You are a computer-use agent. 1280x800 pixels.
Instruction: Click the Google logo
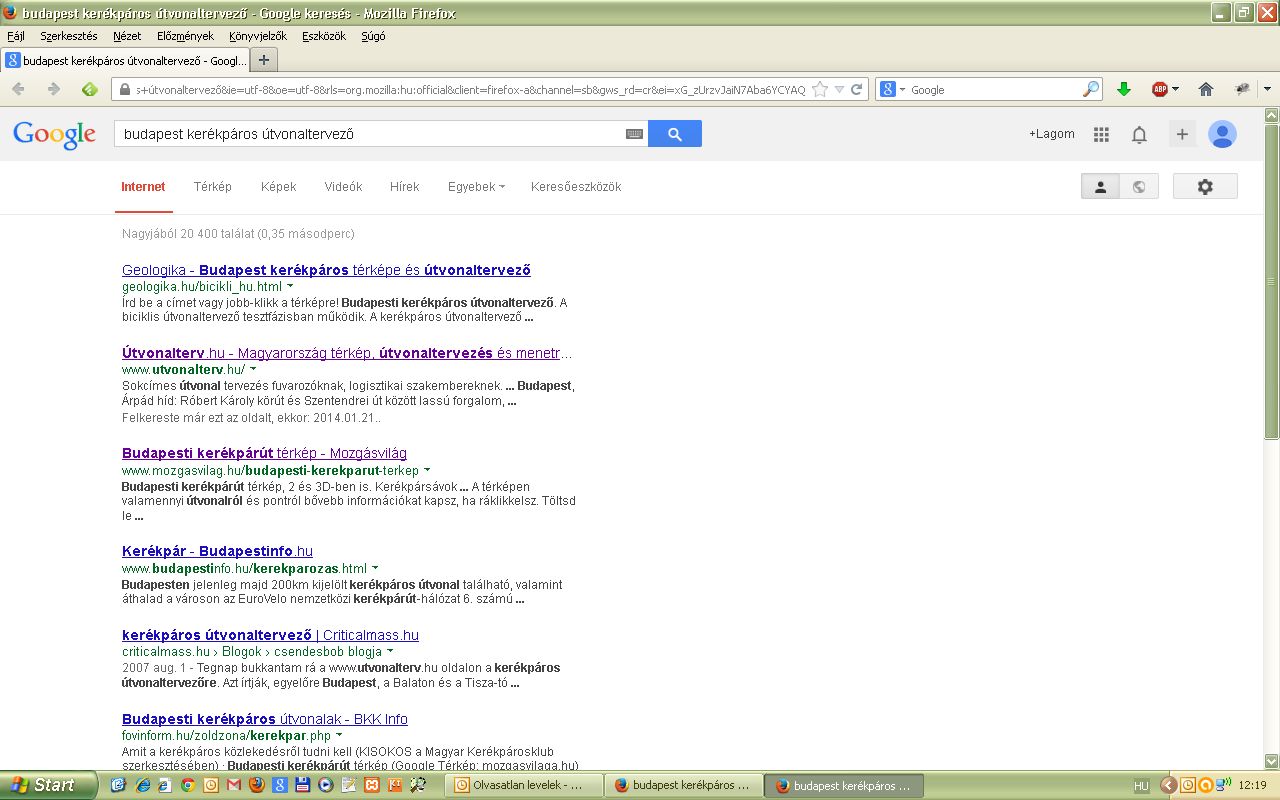coord(54,134)
